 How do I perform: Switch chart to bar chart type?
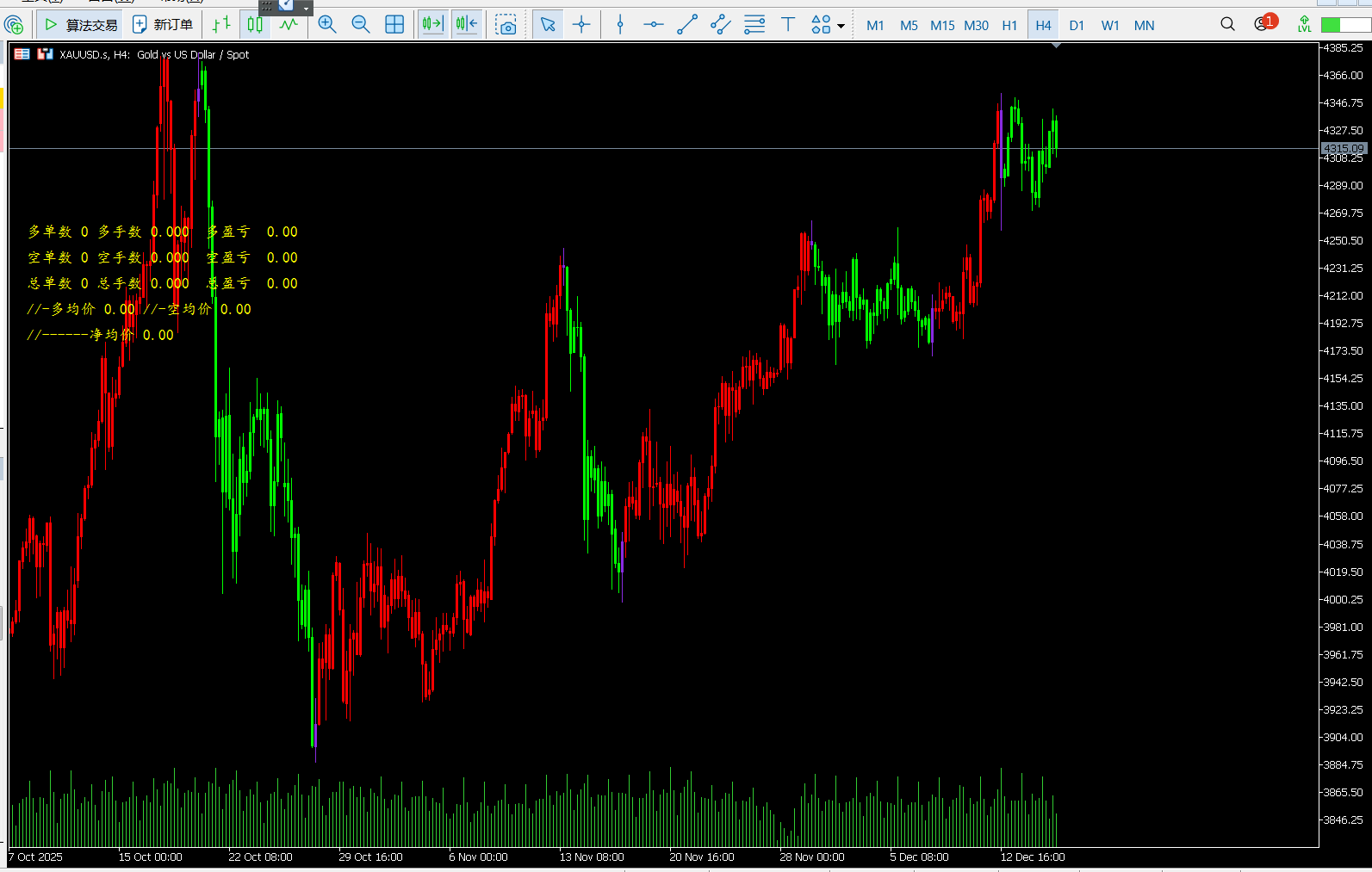[x=221, y=25]
